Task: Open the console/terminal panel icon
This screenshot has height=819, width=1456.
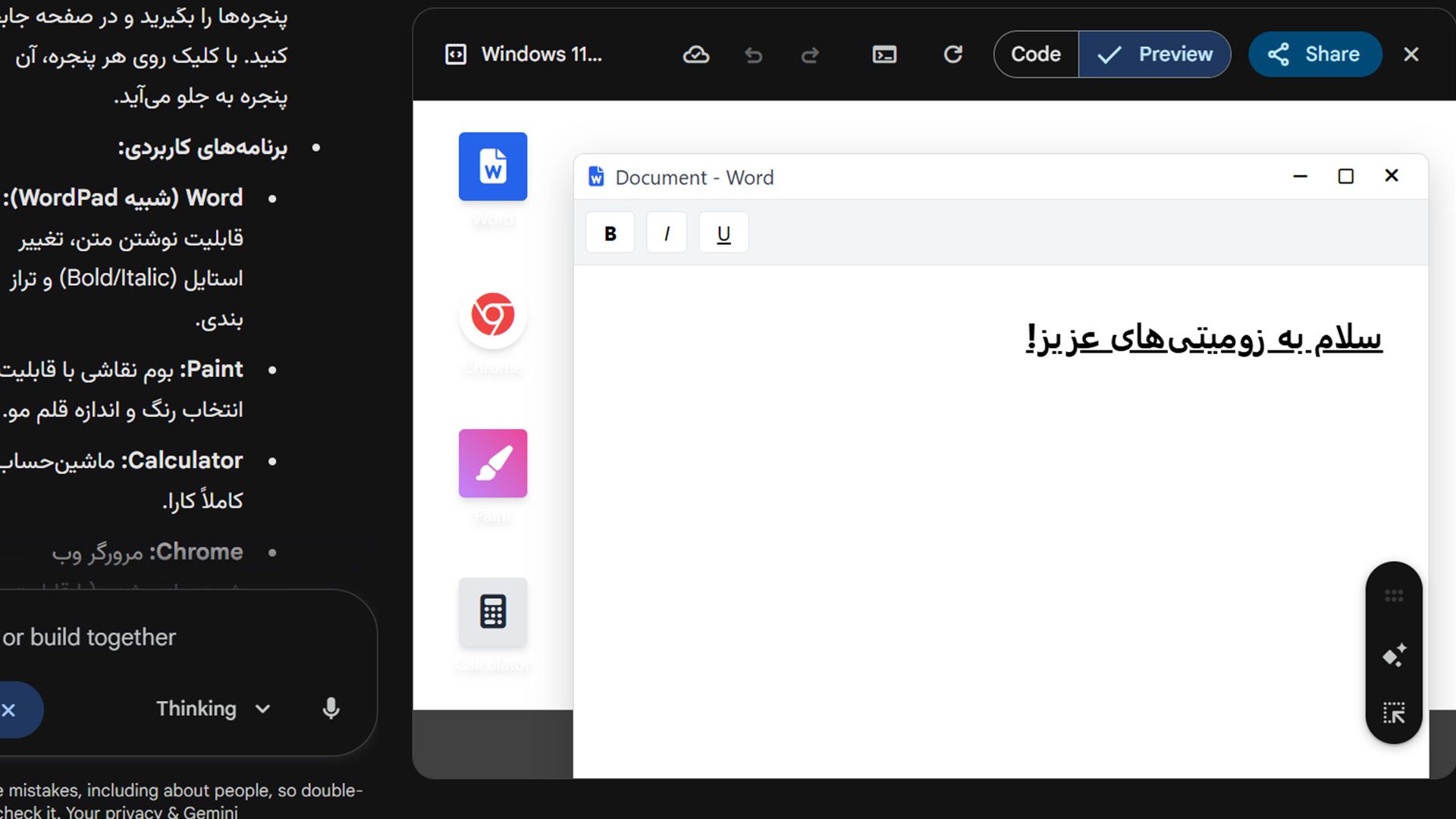Action: click(883, 54)
